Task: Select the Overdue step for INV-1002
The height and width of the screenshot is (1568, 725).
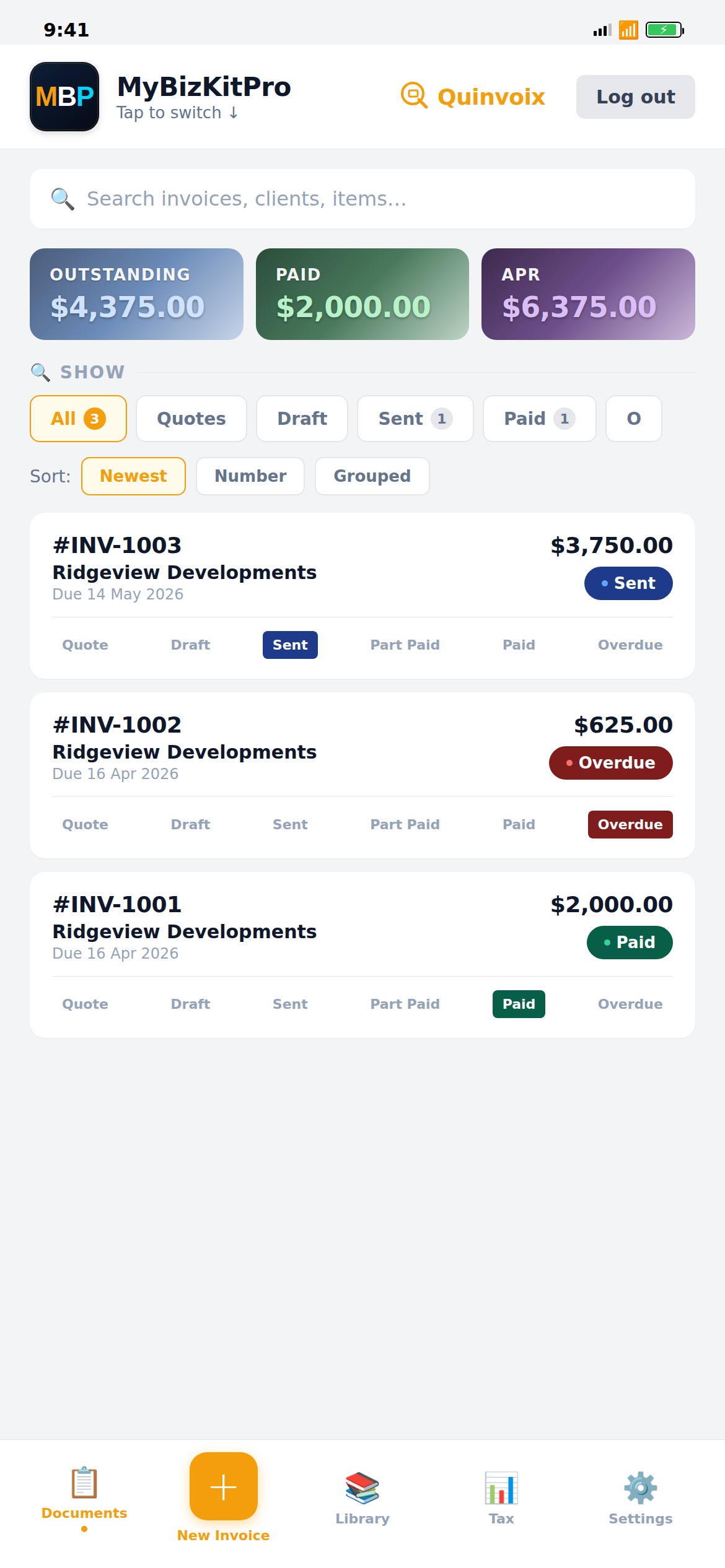Action: point(630,825)
